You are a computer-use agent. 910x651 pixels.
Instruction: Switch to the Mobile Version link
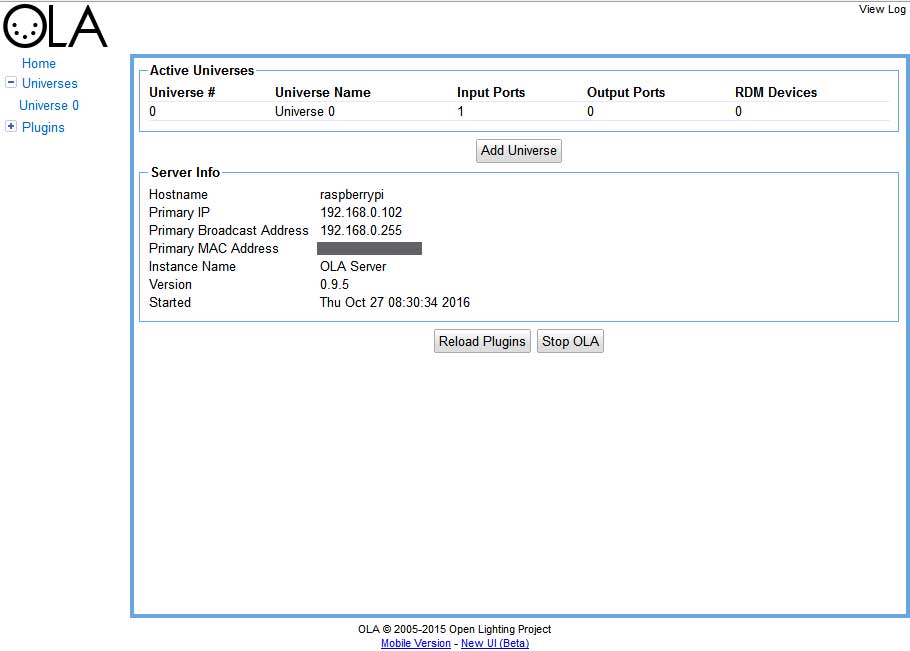[x=415, y=644]
